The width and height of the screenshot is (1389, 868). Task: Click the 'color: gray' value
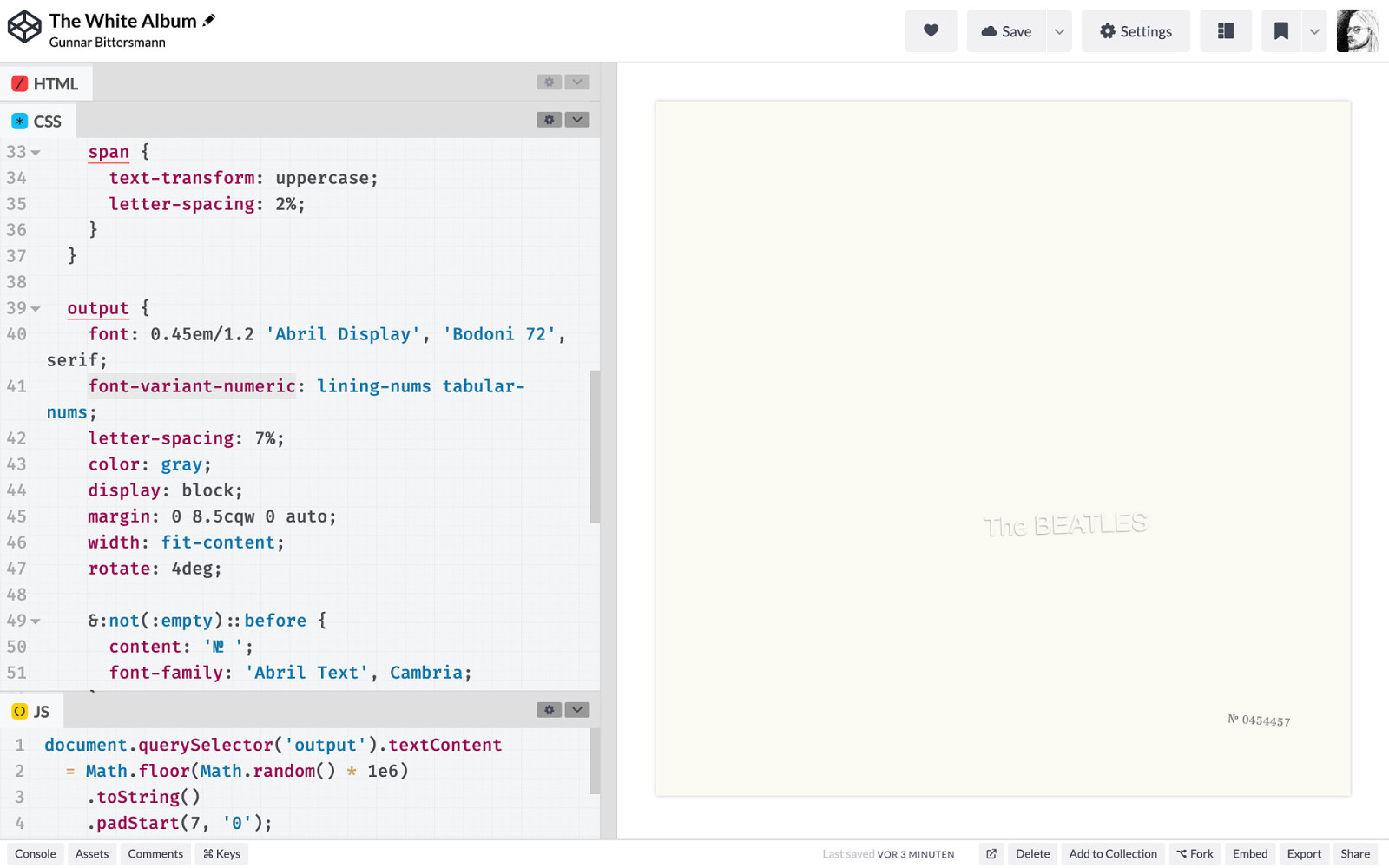pos(181,464)
